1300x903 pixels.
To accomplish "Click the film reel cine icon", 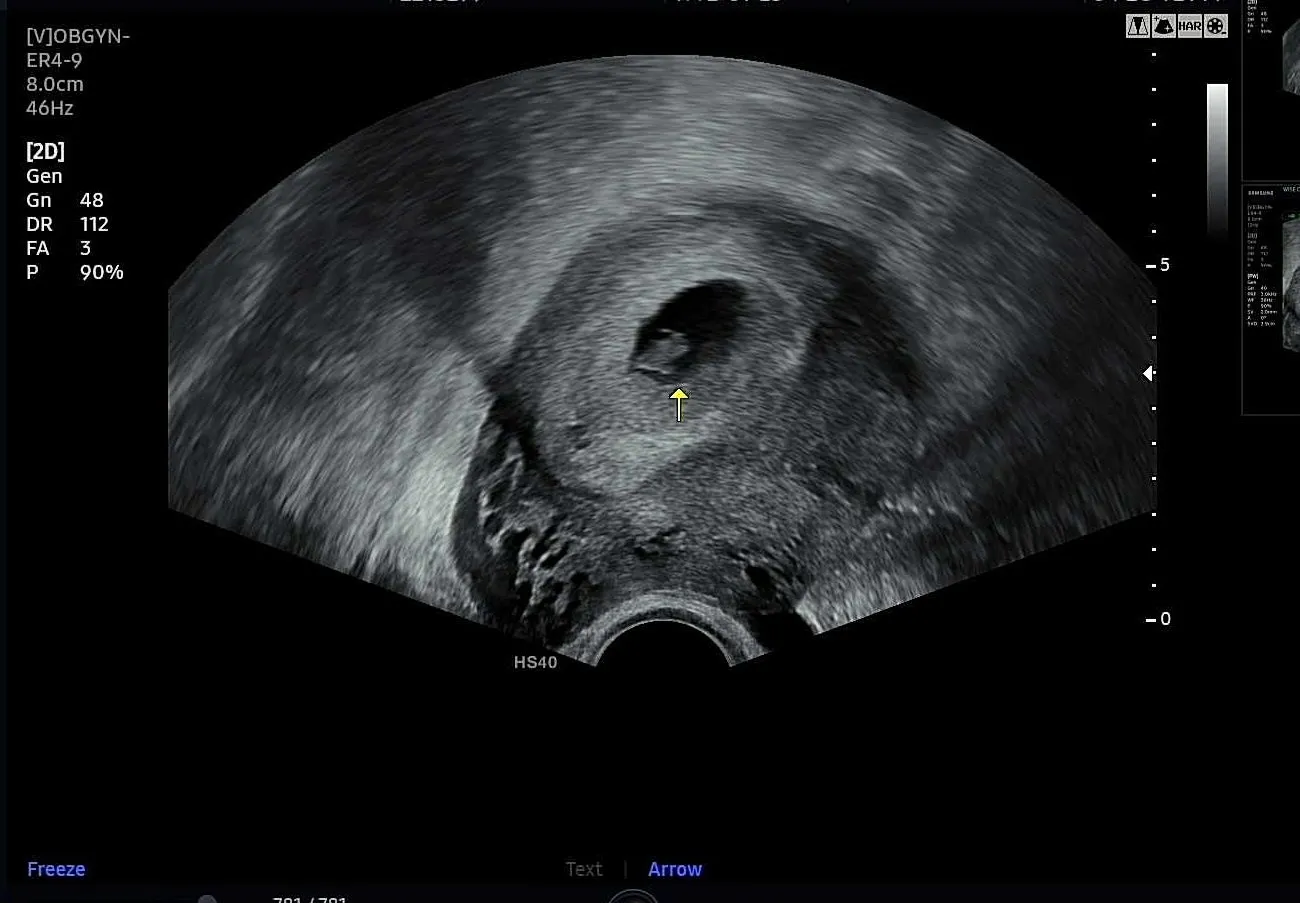I will point(1216,27).
